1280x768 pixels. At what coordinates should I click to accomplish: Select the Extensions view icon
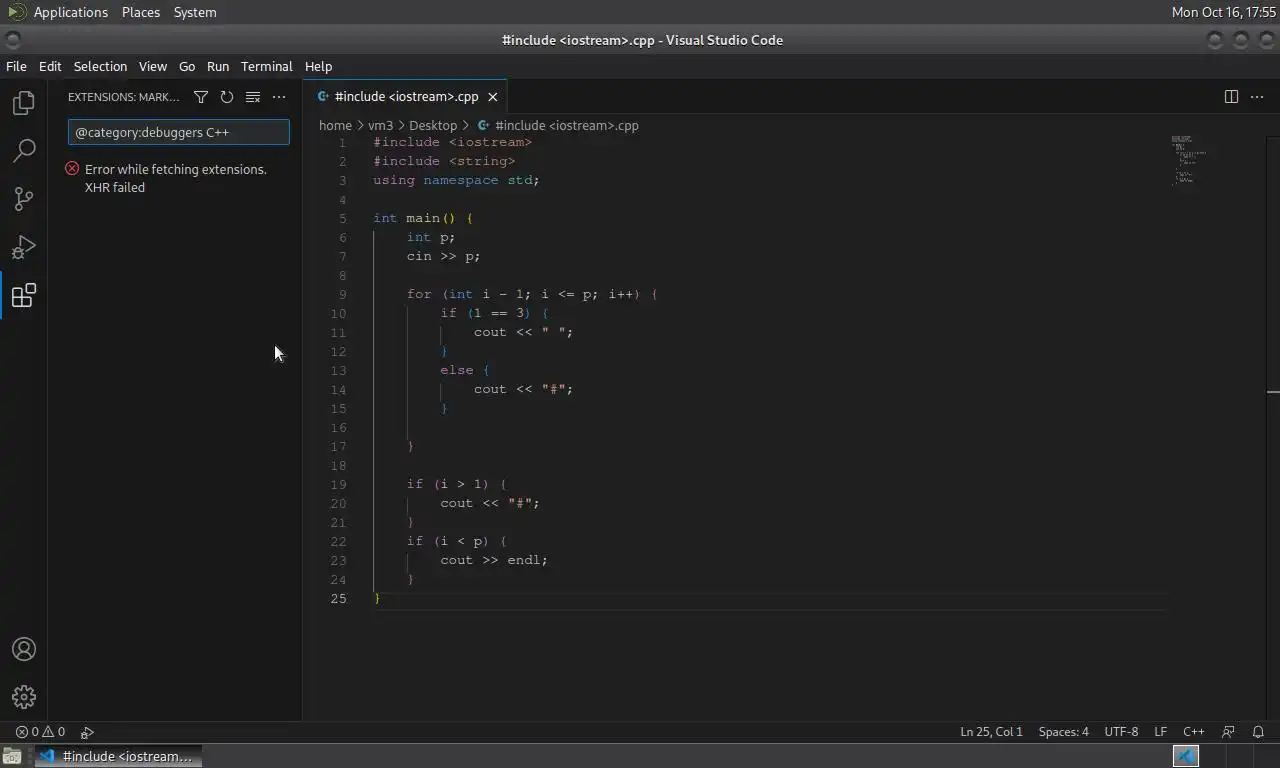[24, 295]
